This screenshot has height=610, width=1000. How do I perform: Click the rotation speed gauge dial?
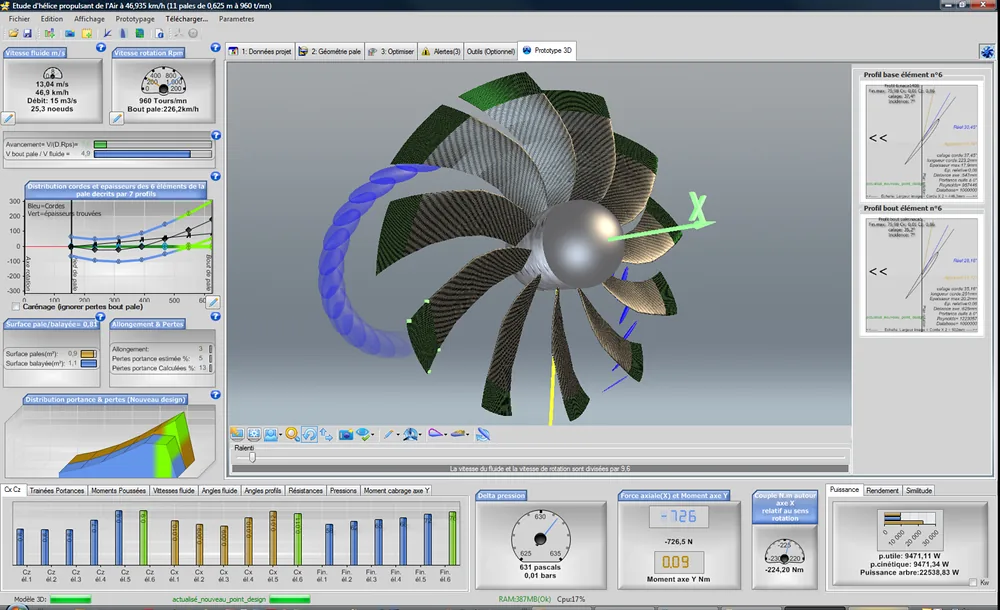pyautogui.click(x=163, y=81)
